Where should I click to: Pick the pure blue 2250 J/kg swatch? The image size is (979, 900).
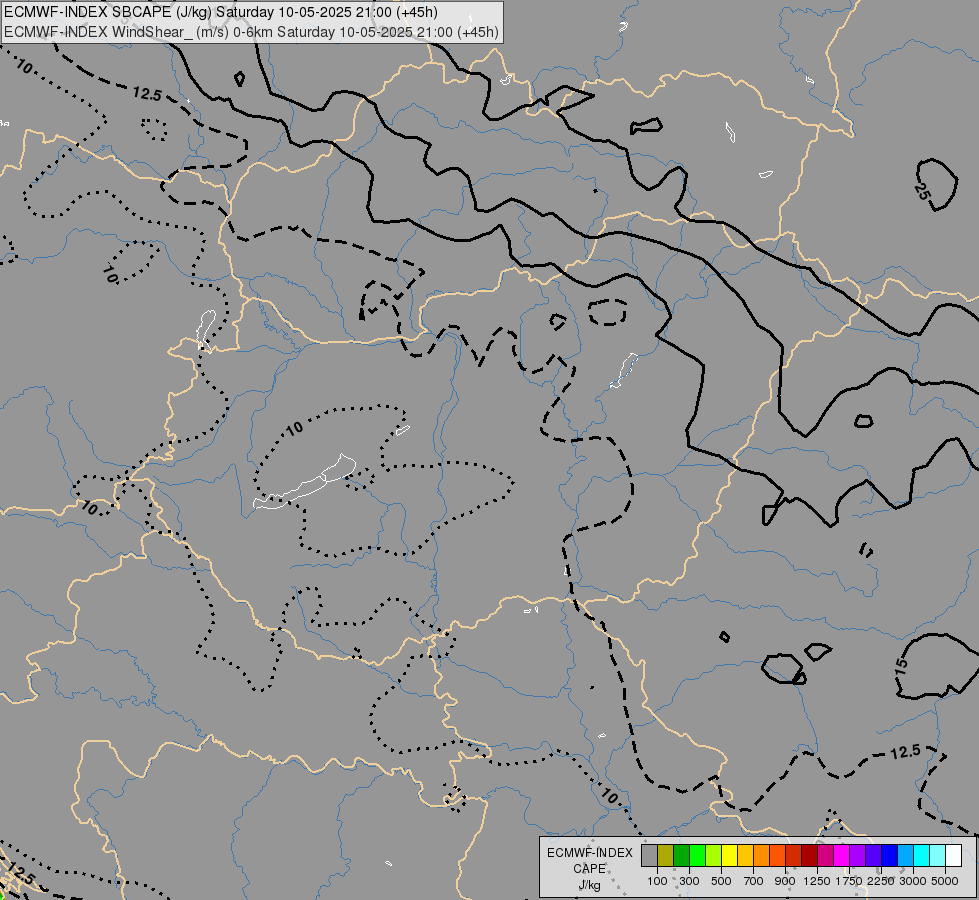coord(889,855)
